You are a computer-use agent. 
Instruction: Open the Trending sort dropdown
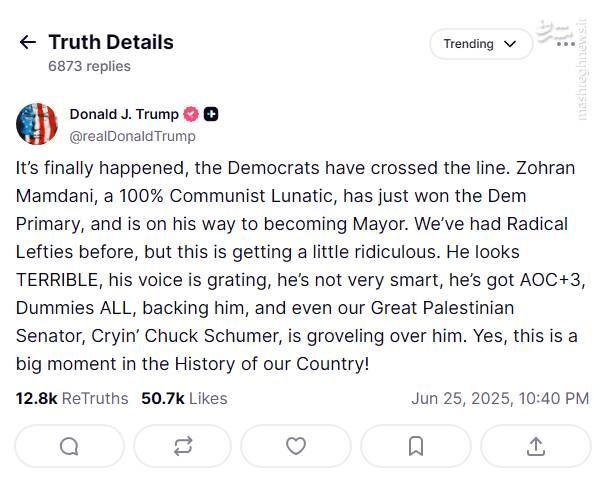pos(480,44)
